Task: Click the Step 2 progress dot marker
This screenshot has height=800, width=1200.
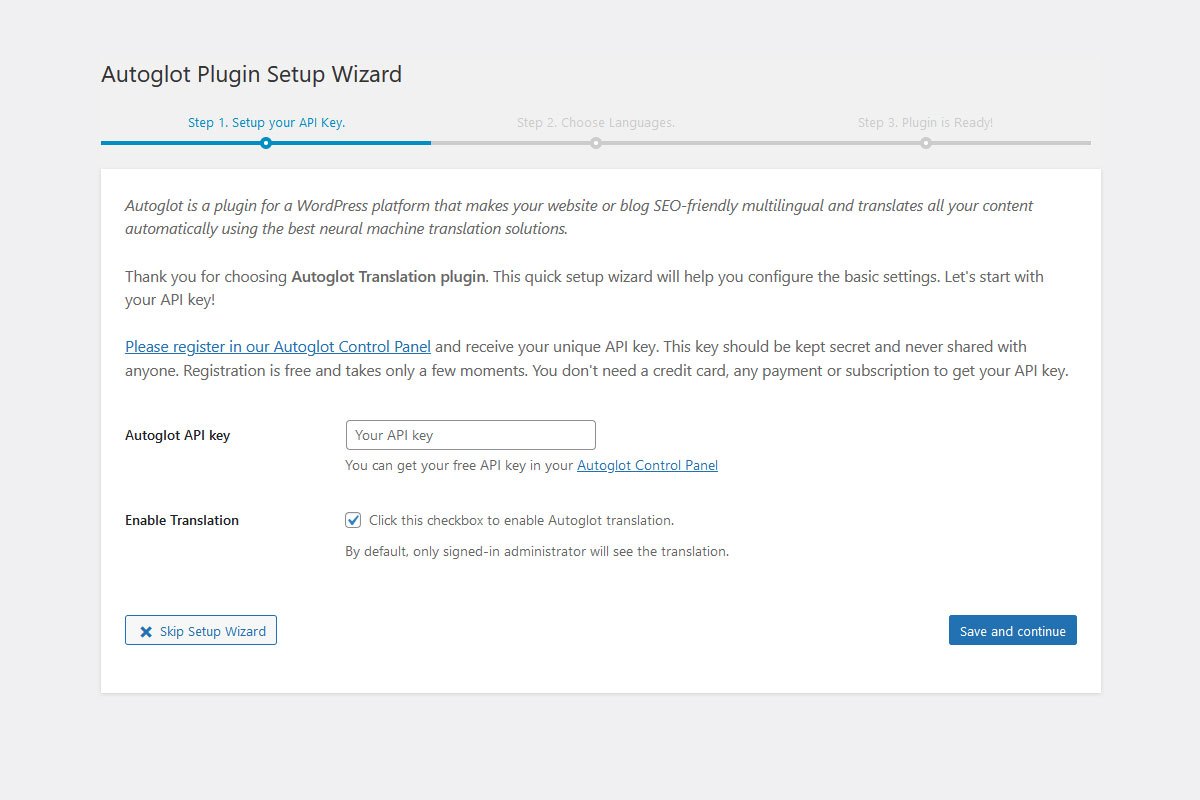Action: click(x=596, y=143)
